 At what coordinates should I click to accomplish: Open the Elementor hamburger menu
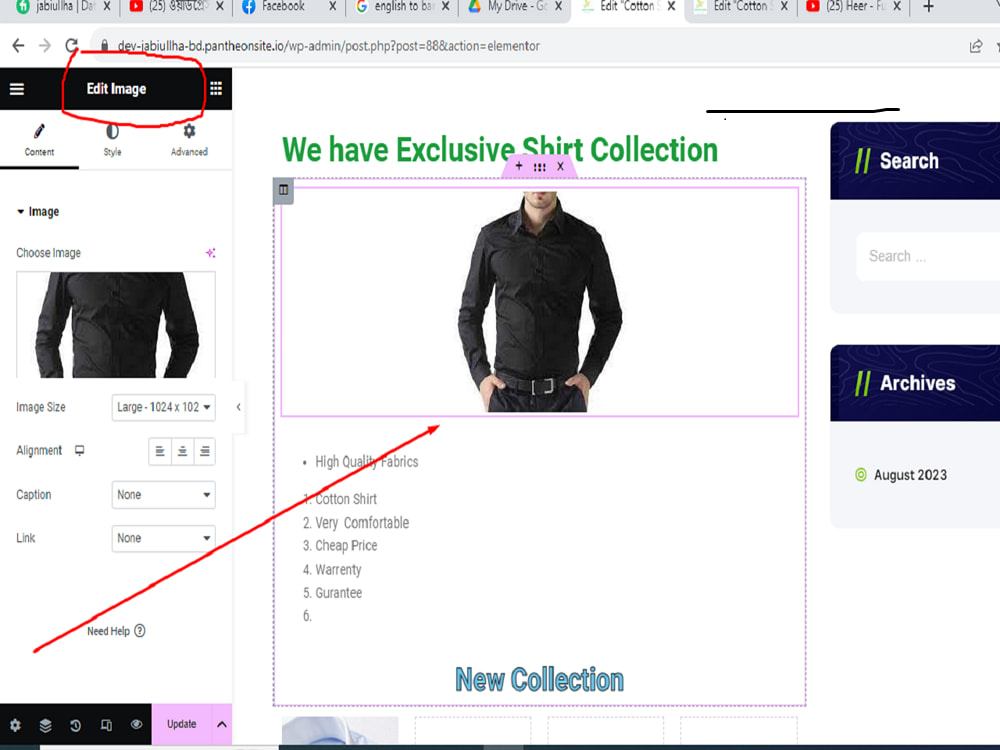pyautogui.click(x=17, y=89)
